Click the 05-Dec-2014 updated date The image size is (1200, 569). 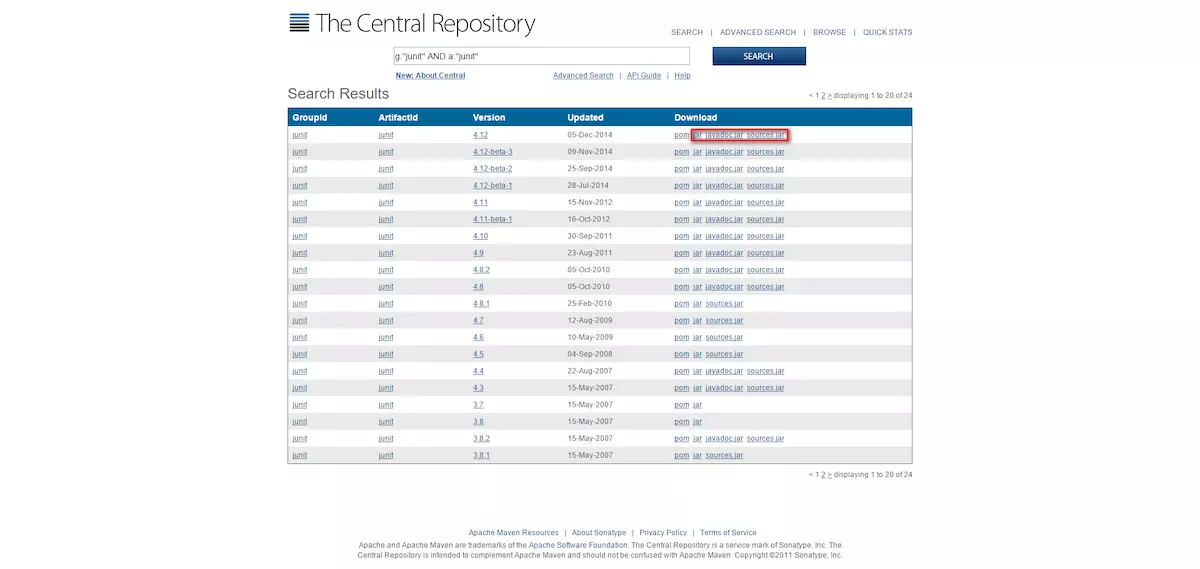pos(590,135)
